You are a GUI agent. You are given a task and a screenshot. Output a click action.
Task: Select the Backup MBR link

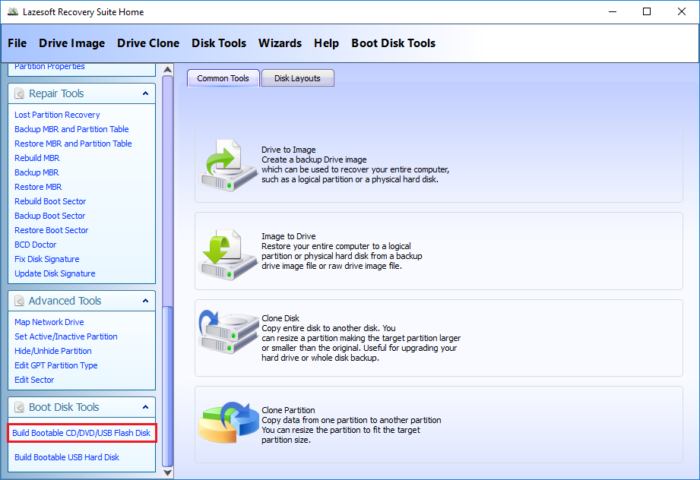[37, 172]
